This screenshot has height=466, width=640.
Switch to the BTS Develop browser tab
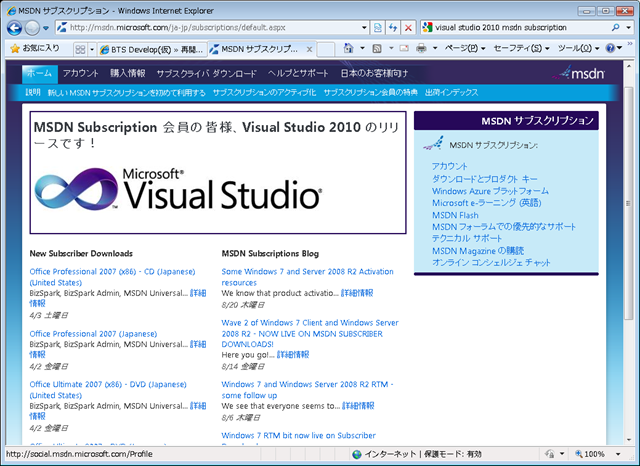pos(150,48)
